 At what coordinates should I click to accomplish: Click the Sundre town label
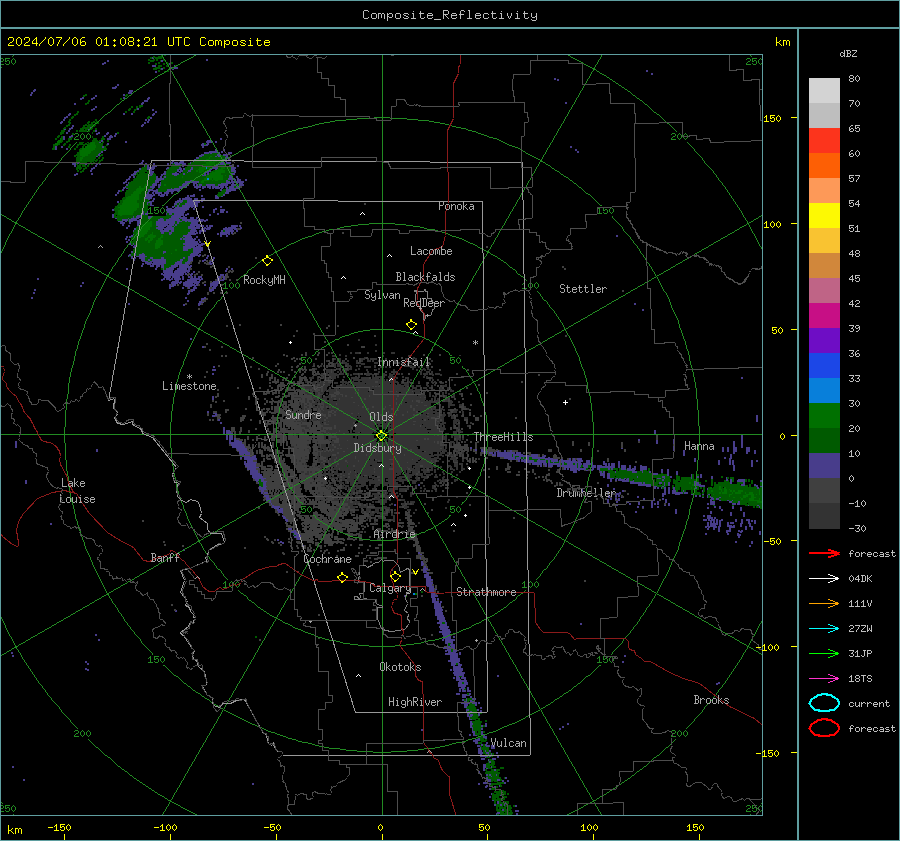[x=303, y=415]
